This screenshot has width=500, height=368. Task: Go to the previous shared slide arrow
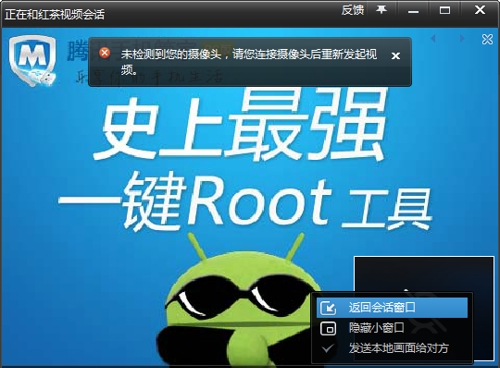pyautogui.click(x=433, y=38)
